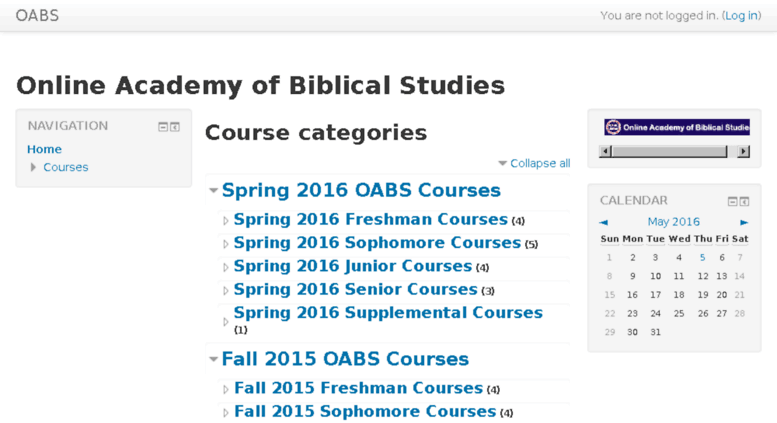
Task: Expand Spring 2016 Freshman Courses arrow
Action: point(225,220)
